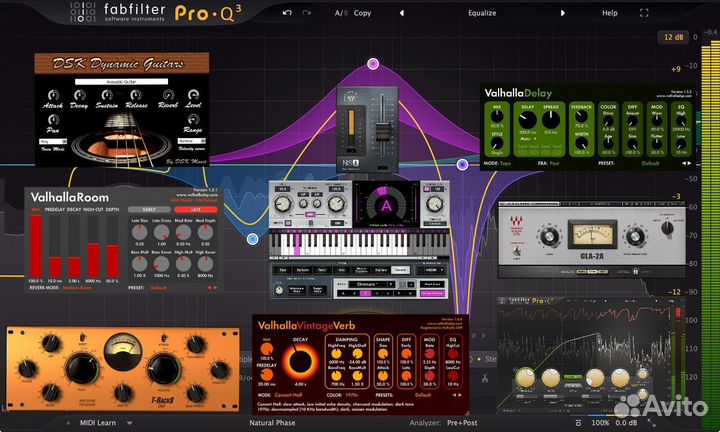Click the large DELAY knob in ValhallaDelay
The width and height of the screenshot is (720, 432).
pyautogui.click(x=528, y=120)
